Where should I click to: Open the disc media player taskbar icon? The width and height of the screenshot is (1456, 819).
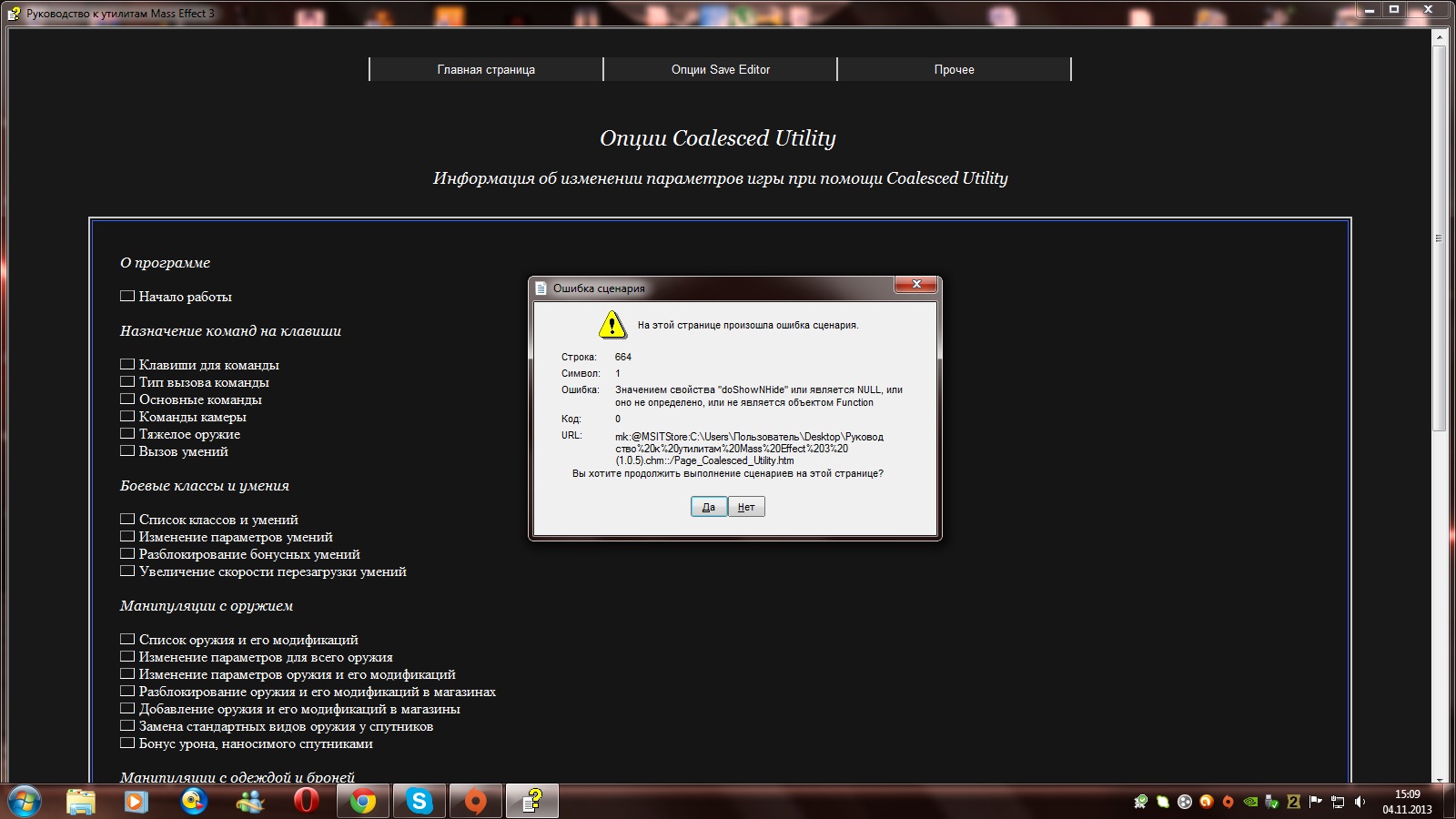194,802
